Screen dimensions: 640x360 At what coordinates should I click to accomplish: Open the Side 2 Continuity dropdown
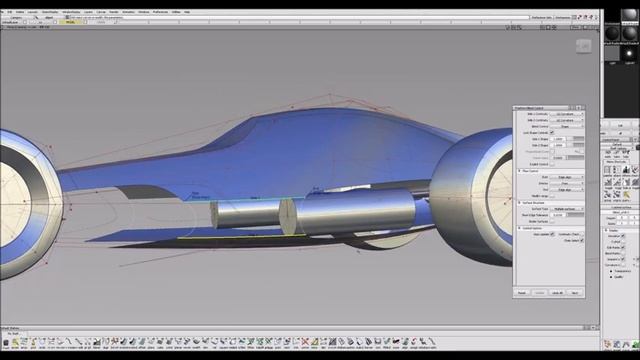click(567, 120)
